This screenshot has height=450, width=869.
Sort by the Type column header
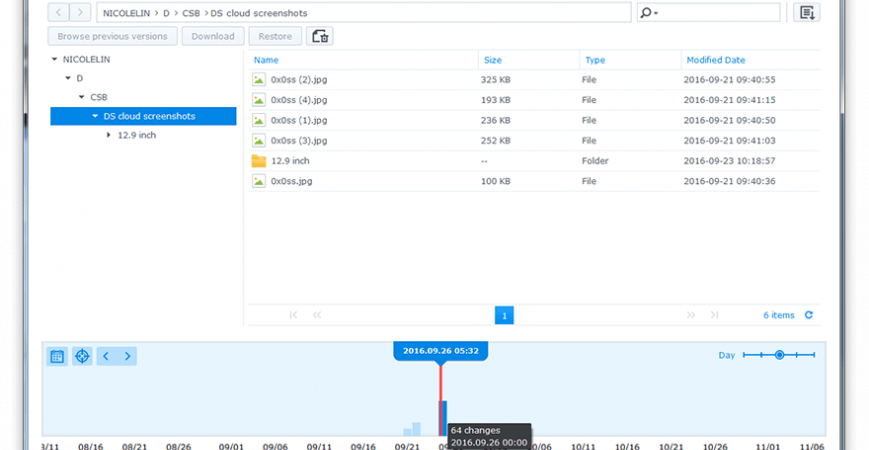click(595, 60)
